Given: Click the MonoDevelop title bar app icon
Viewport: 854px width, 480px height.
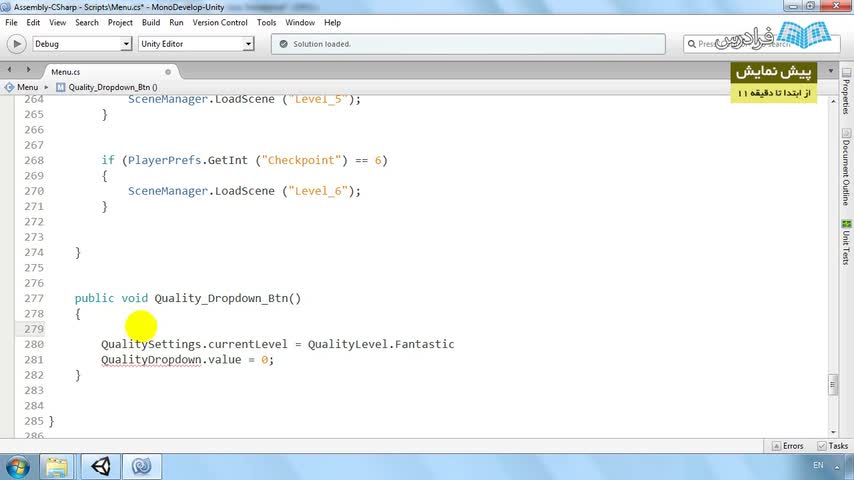Looking at the screenshot, I should pos(6,7).
